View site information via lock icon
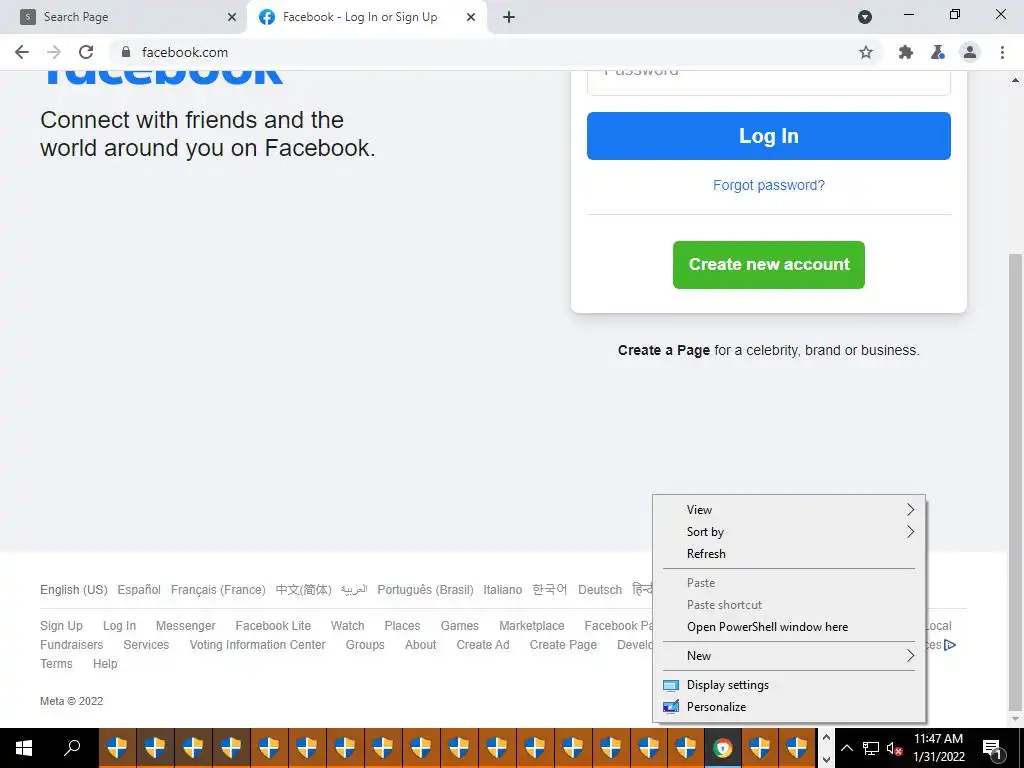The height and width of the screenshot is (768, 1024). click(126, 52)
